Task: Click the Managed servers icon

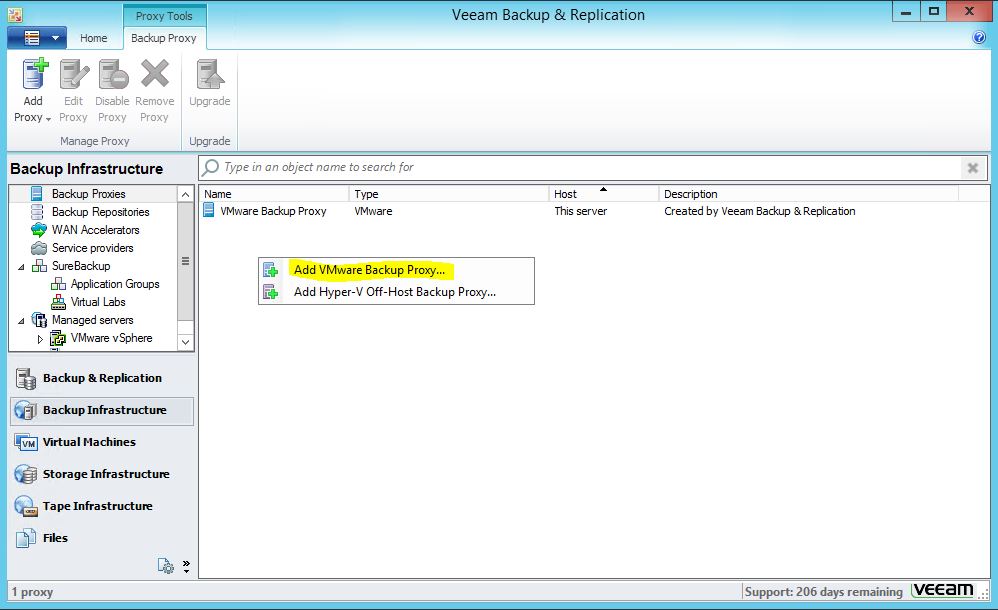Action: click(39, 320)
